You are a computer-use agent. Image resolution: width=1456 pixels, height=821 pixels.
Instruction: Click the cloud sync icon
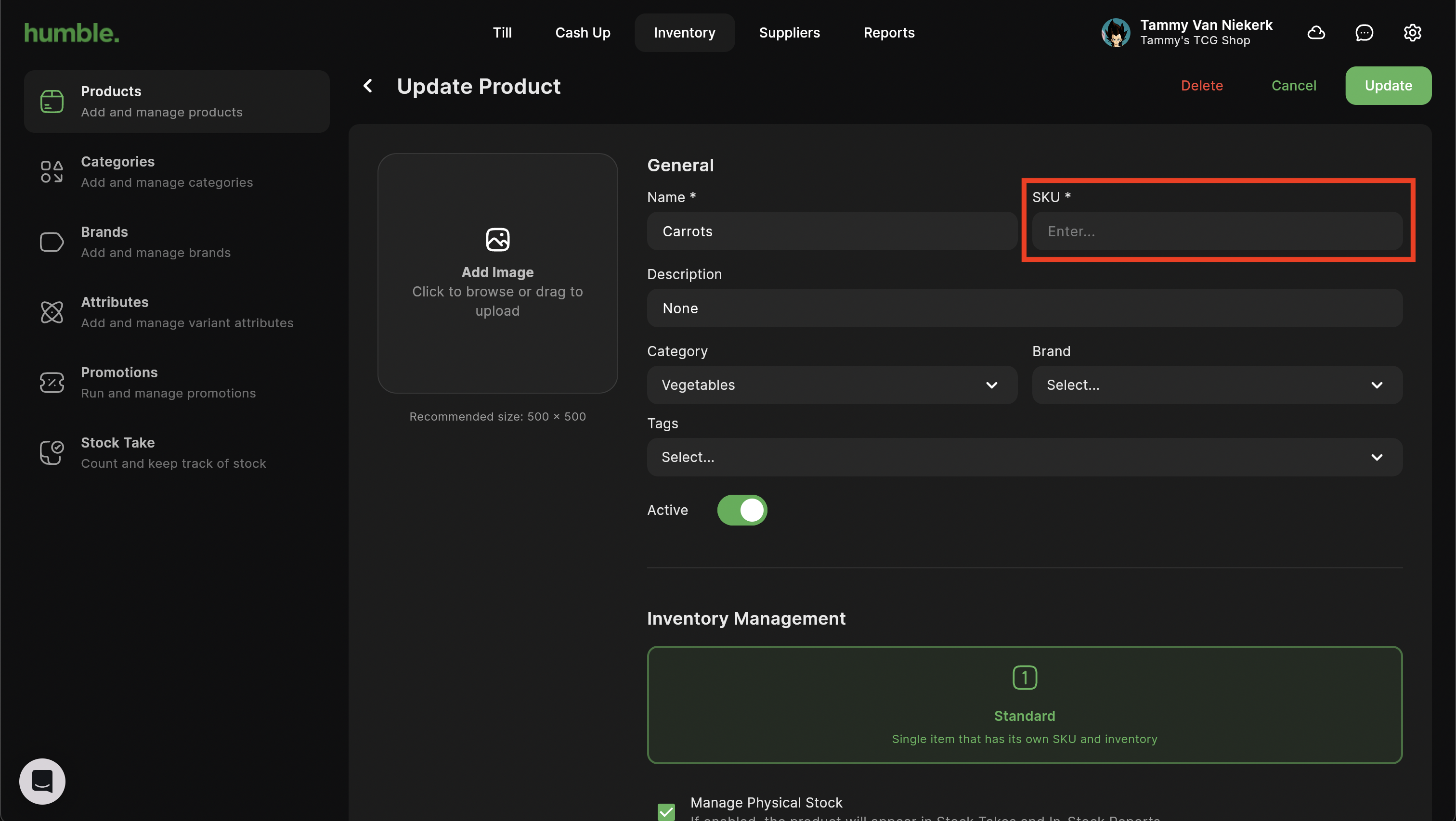pyautogui.click(x=1316, y=33)
